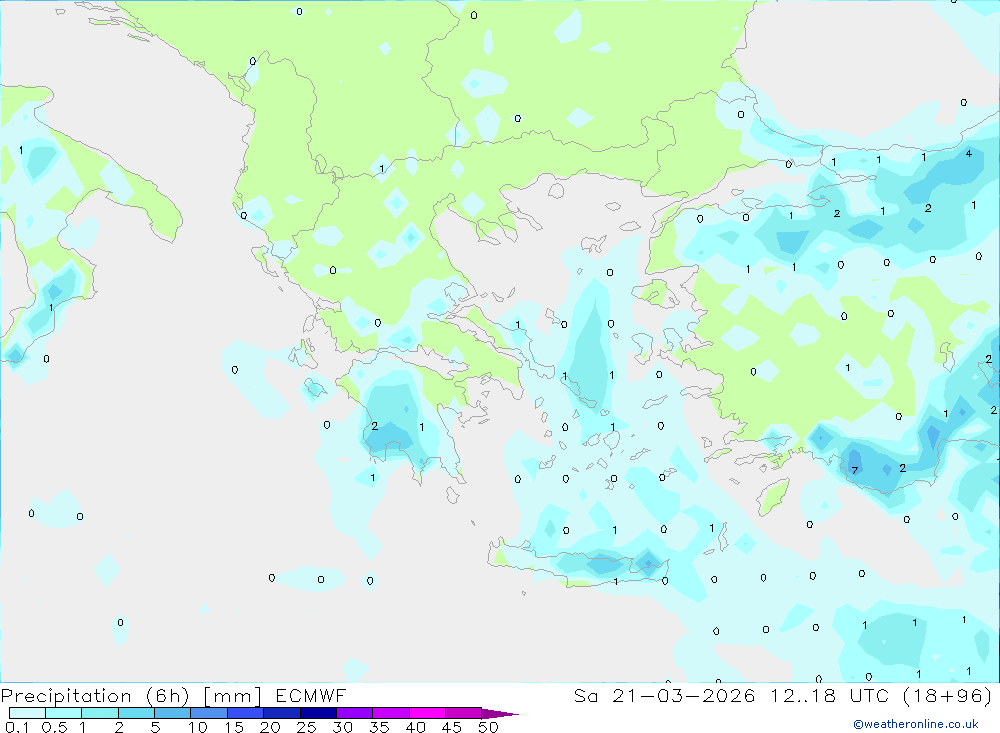Click the legend label '40'
Screen dimensions: 1000x733
415,727
